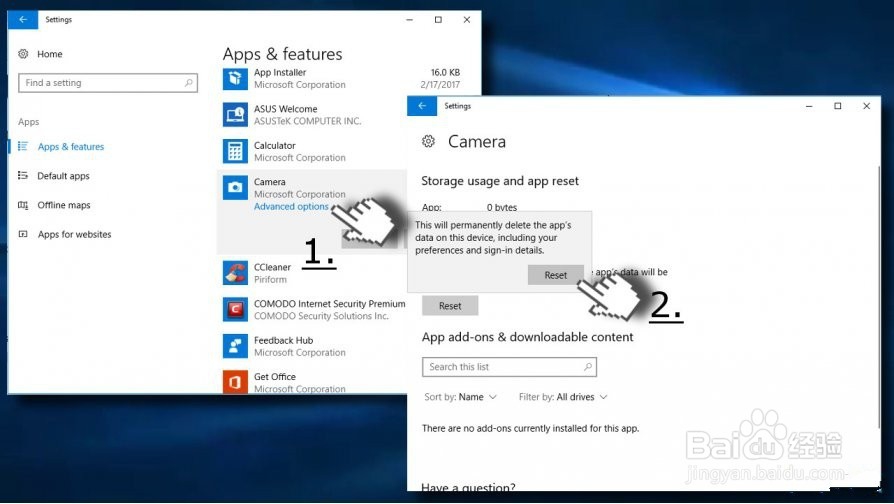
Task: Click the Find a setting search box
Action: (x=108, y=83)
